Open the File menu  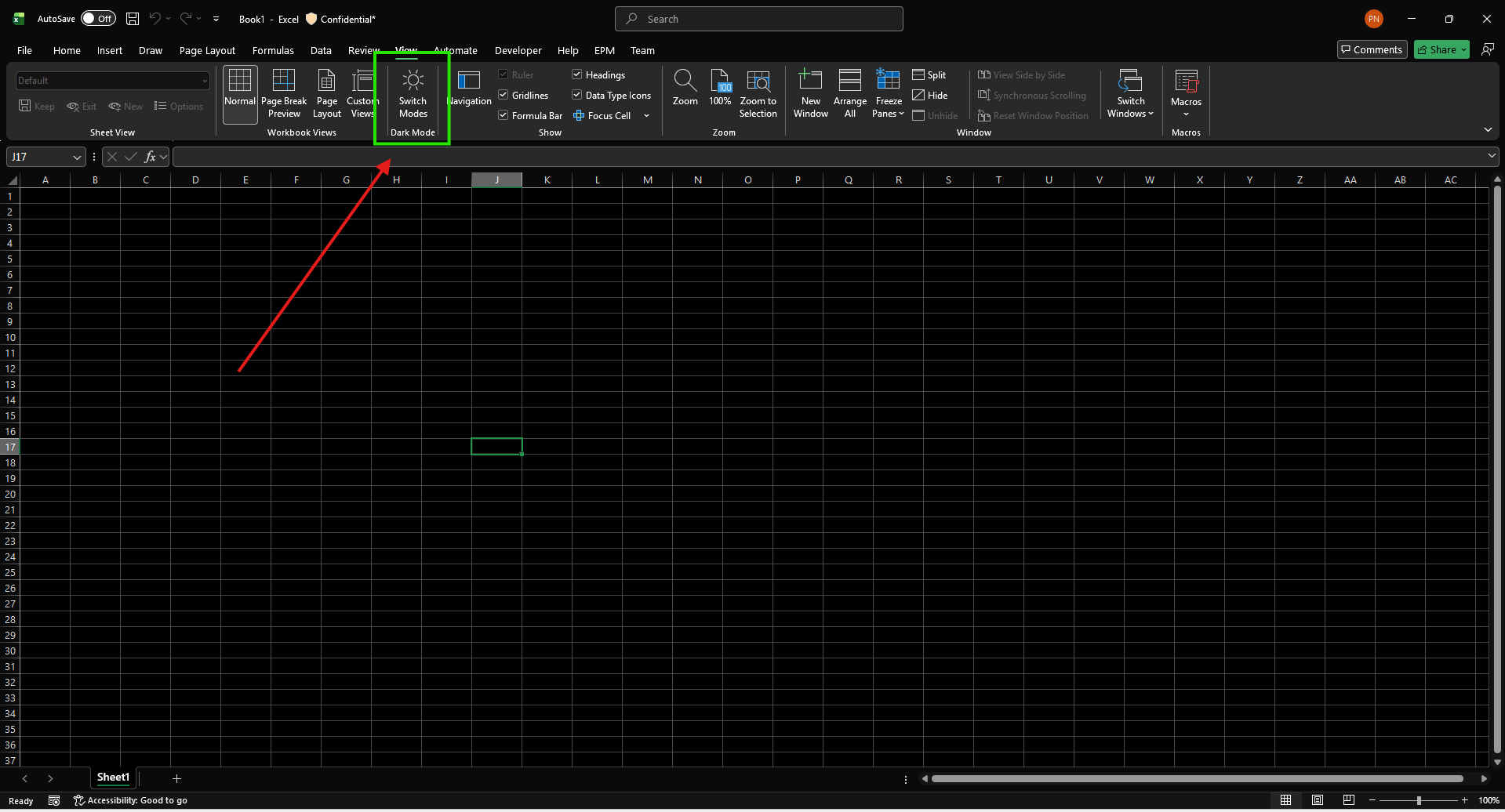pos(25,50)
